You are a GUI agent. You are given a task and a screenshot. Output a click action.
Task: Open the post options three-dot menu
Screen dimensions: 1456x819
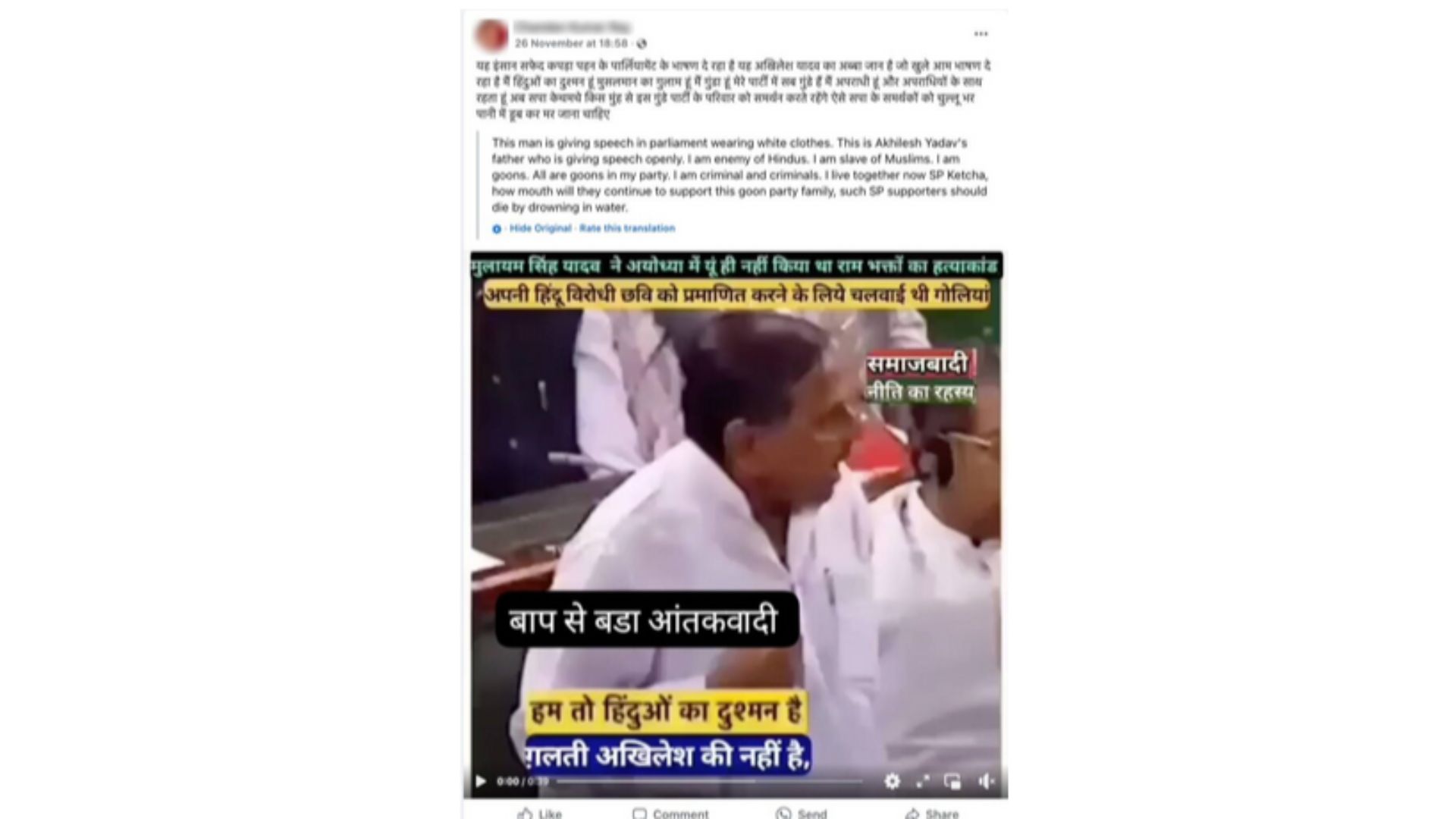pos(981,34)
